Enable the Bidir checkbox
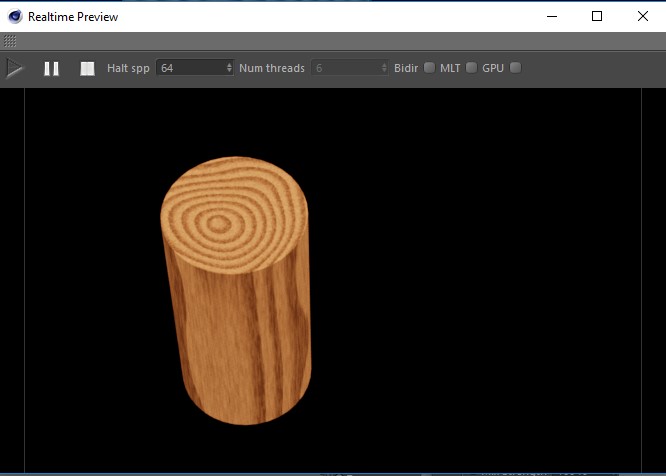Image resolution: width=666 pixels, height=476 pixels. pos(429,68)
